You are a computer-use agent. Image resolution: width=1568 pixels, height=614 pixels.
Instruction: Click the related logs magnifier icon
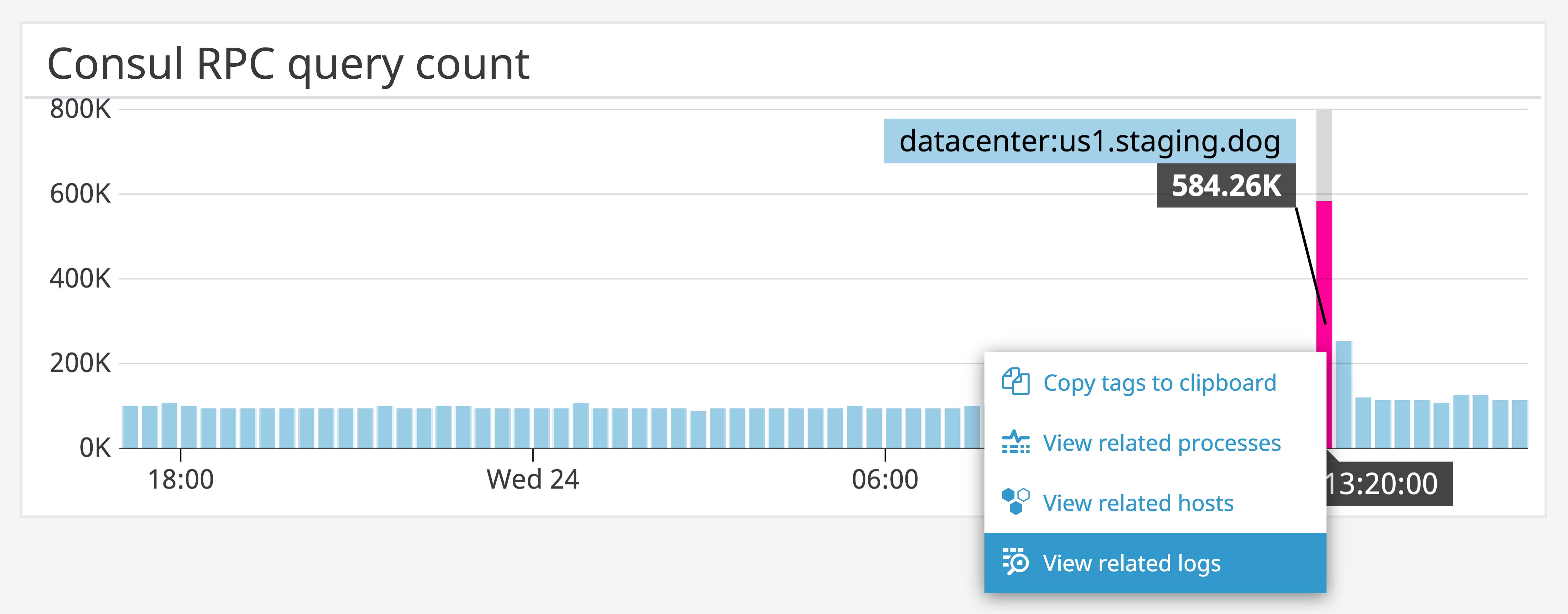1015,562
